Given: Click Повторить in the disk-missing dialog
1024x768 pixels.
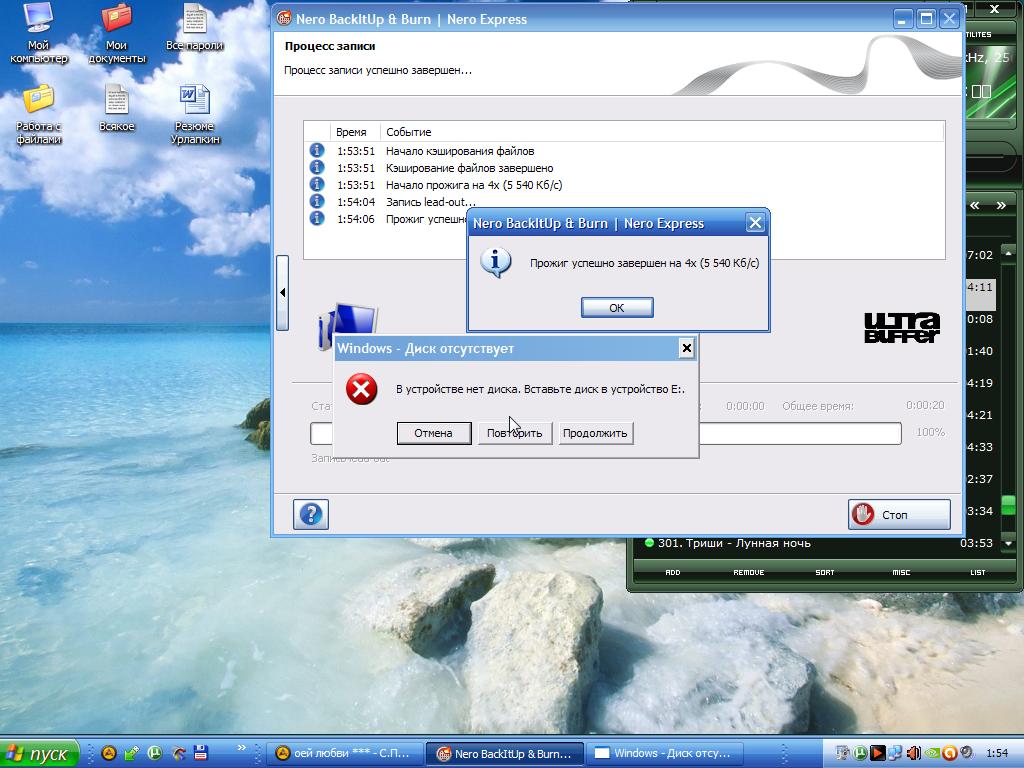Looking at the screenshot, I should point(515,433).
